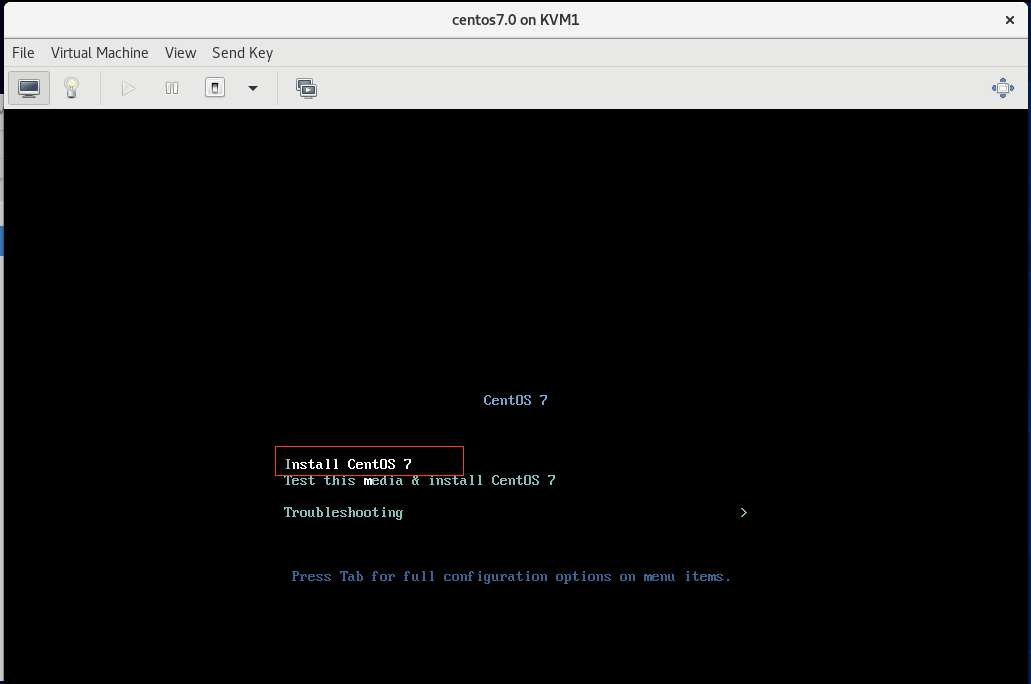Open the Send Key menu
This screenshot has height=684, width=1031.
coord(242,53)
